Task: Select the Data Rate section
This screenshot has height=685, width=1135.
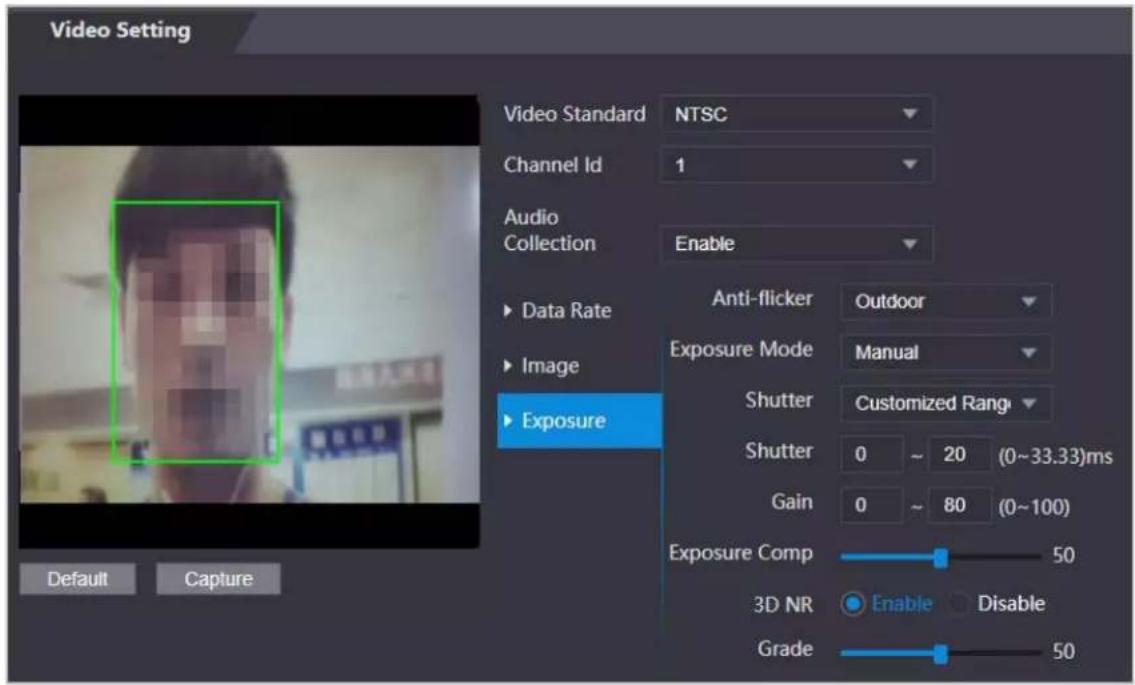Action: click(x=558, y=311)
